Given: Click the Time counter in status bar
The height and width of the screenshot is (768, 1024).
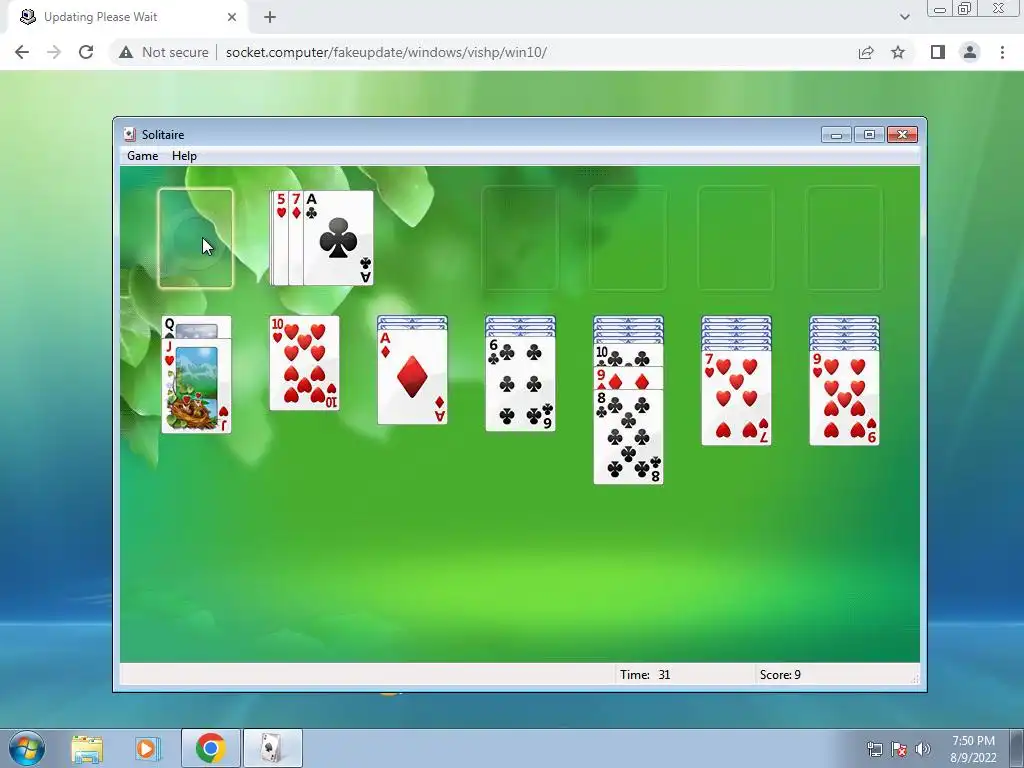Looking at the screenshot, I should [x=645, y=675].
